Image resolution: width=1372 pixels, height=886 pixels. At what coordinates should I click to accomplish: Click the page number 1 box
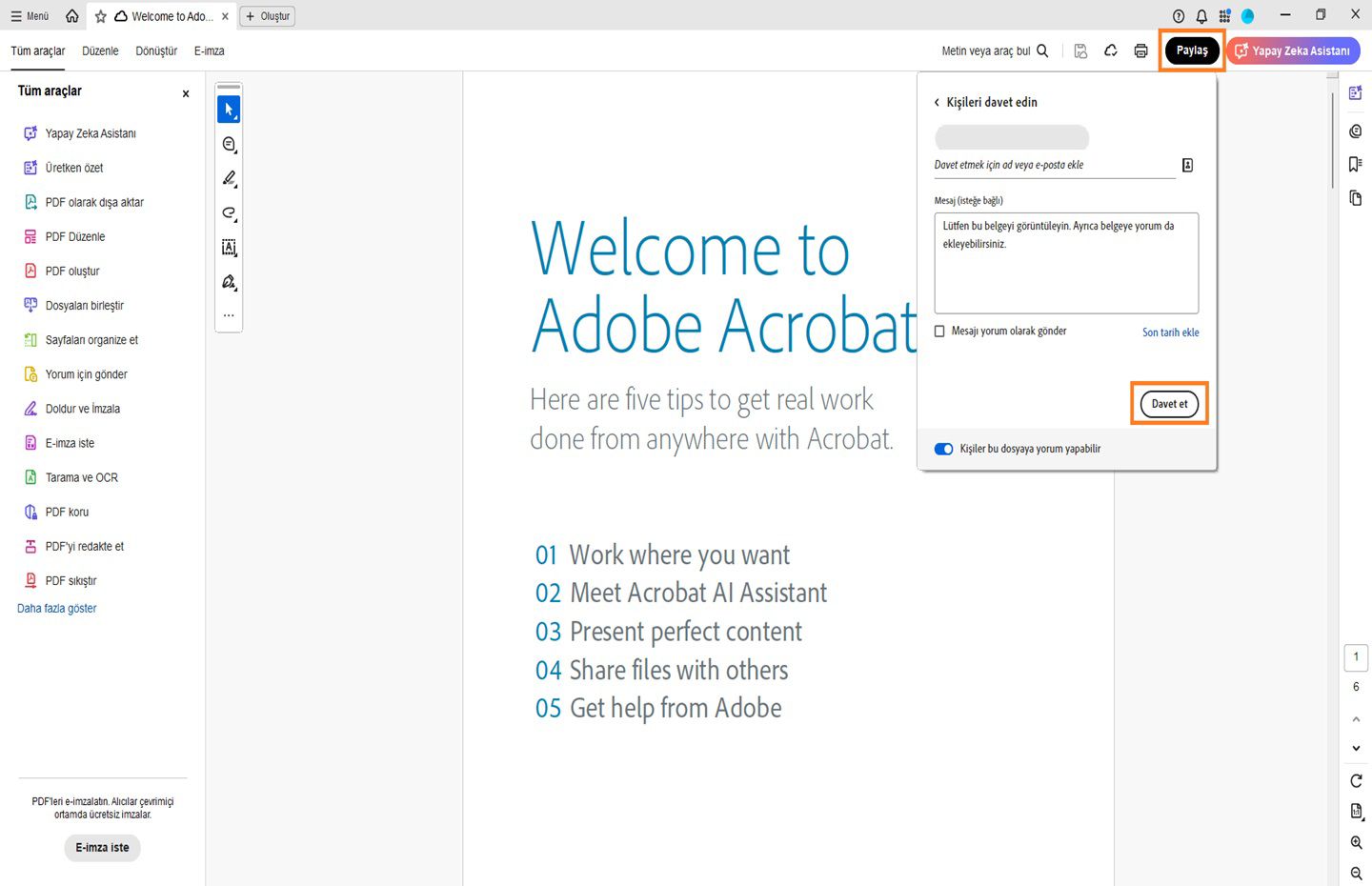click(1356, 657)
